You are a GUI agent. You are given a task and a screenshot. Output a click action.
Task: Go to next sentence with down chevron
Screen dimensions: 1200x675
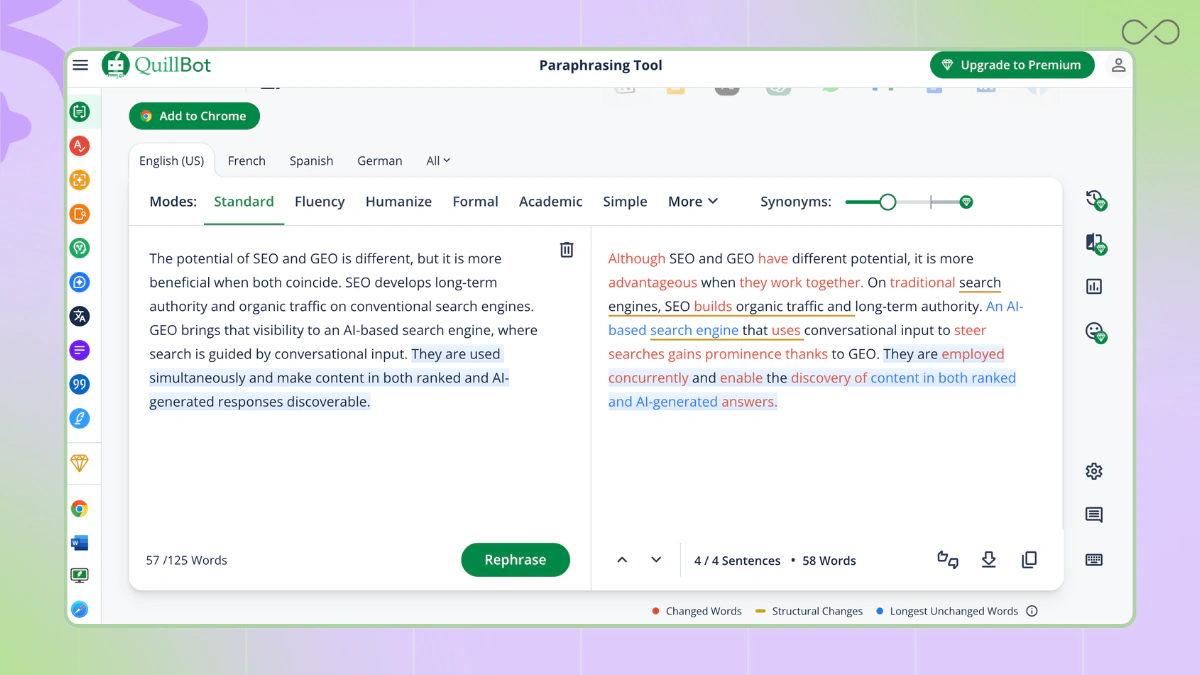[x=656, y=560]
